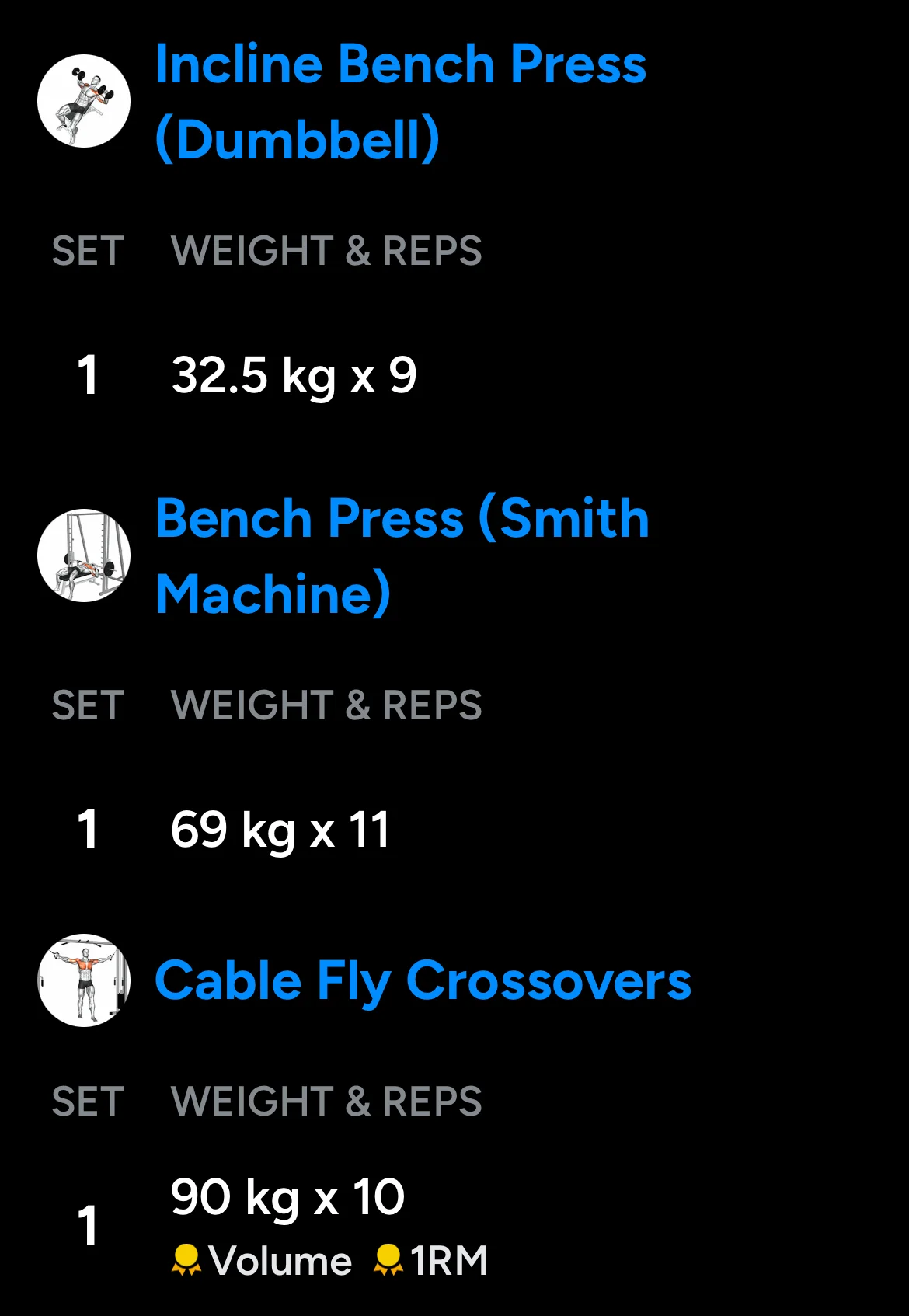Select the 32.5 kg x 9 set entry
The width and height of the screenshot is (909, 1316).
tap(294, 376)
